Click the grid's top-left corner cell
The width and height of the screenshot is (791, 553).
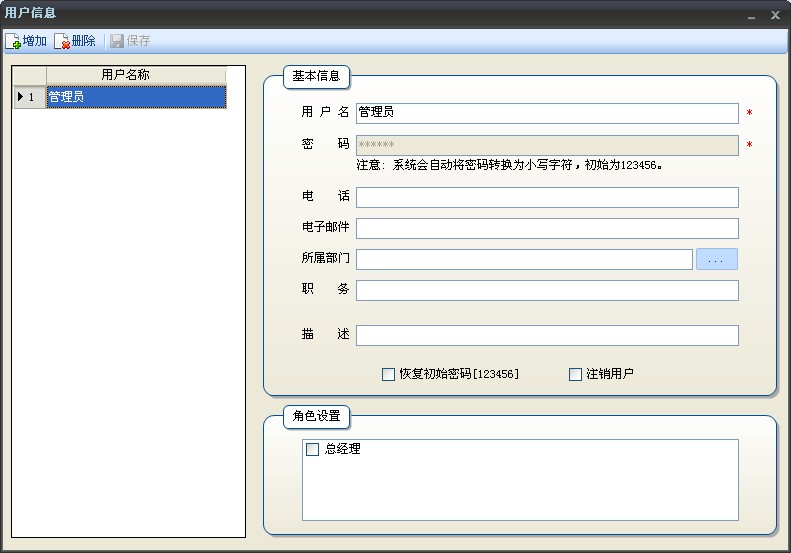(x=29, y=75)
